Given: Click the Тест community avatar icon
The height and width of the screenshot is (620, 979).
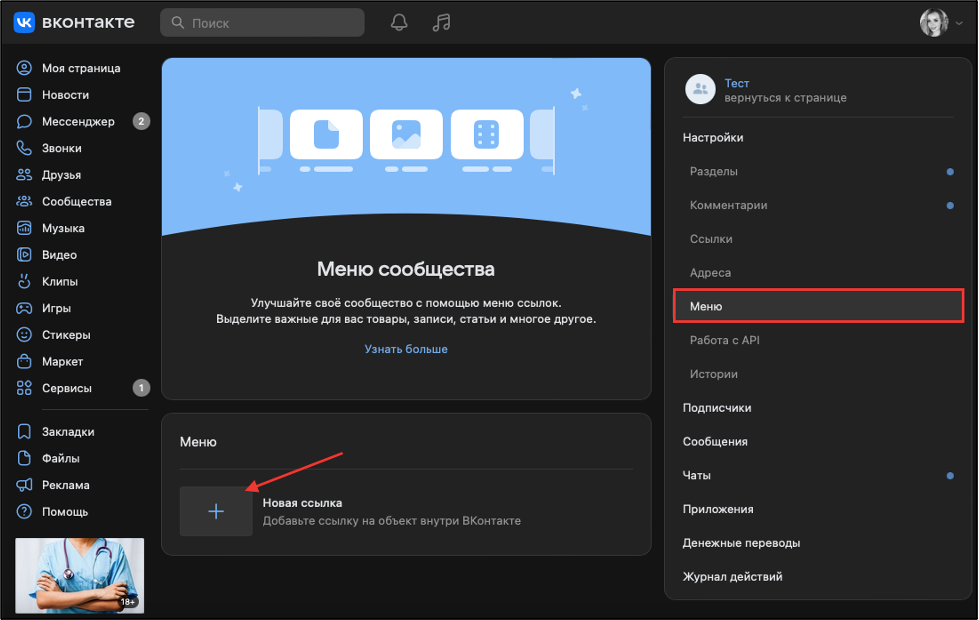Looking at the screenshot, I should coord(700,89).
